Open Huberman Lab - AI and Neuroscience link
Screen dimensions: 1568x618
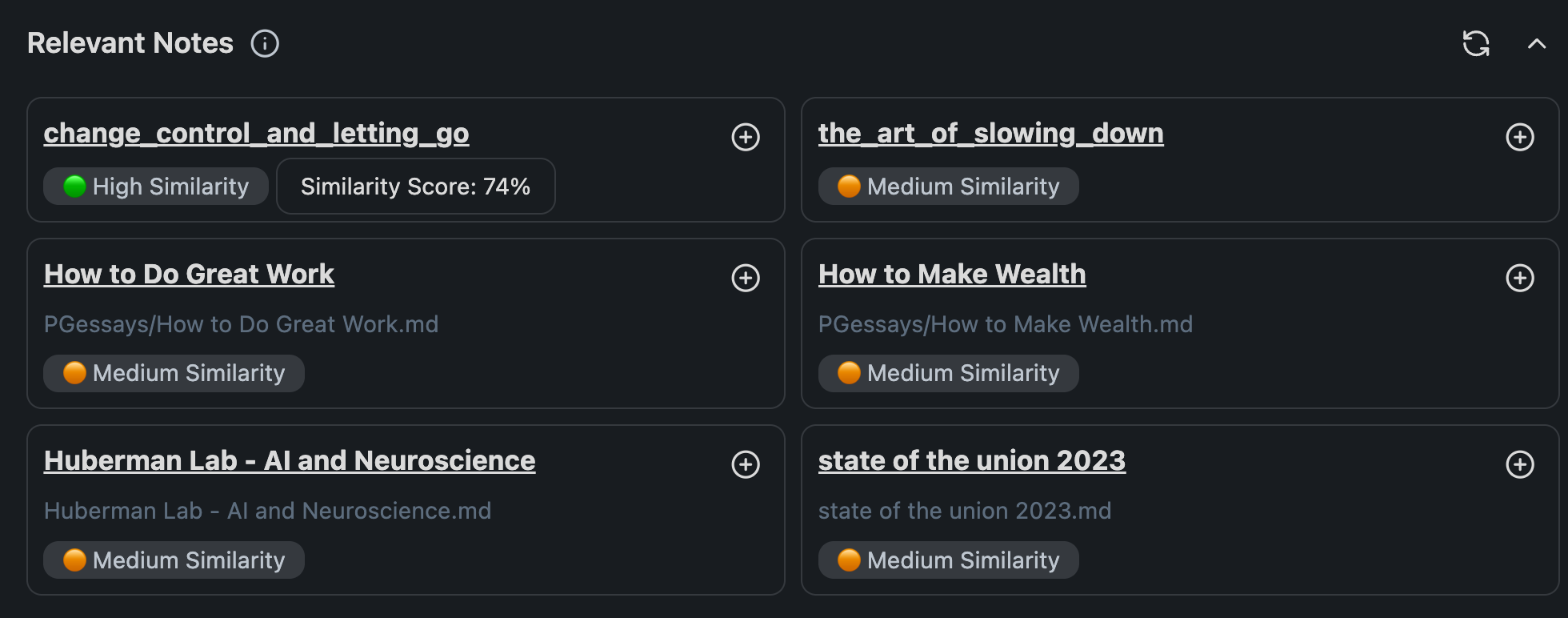coord(290,460)
